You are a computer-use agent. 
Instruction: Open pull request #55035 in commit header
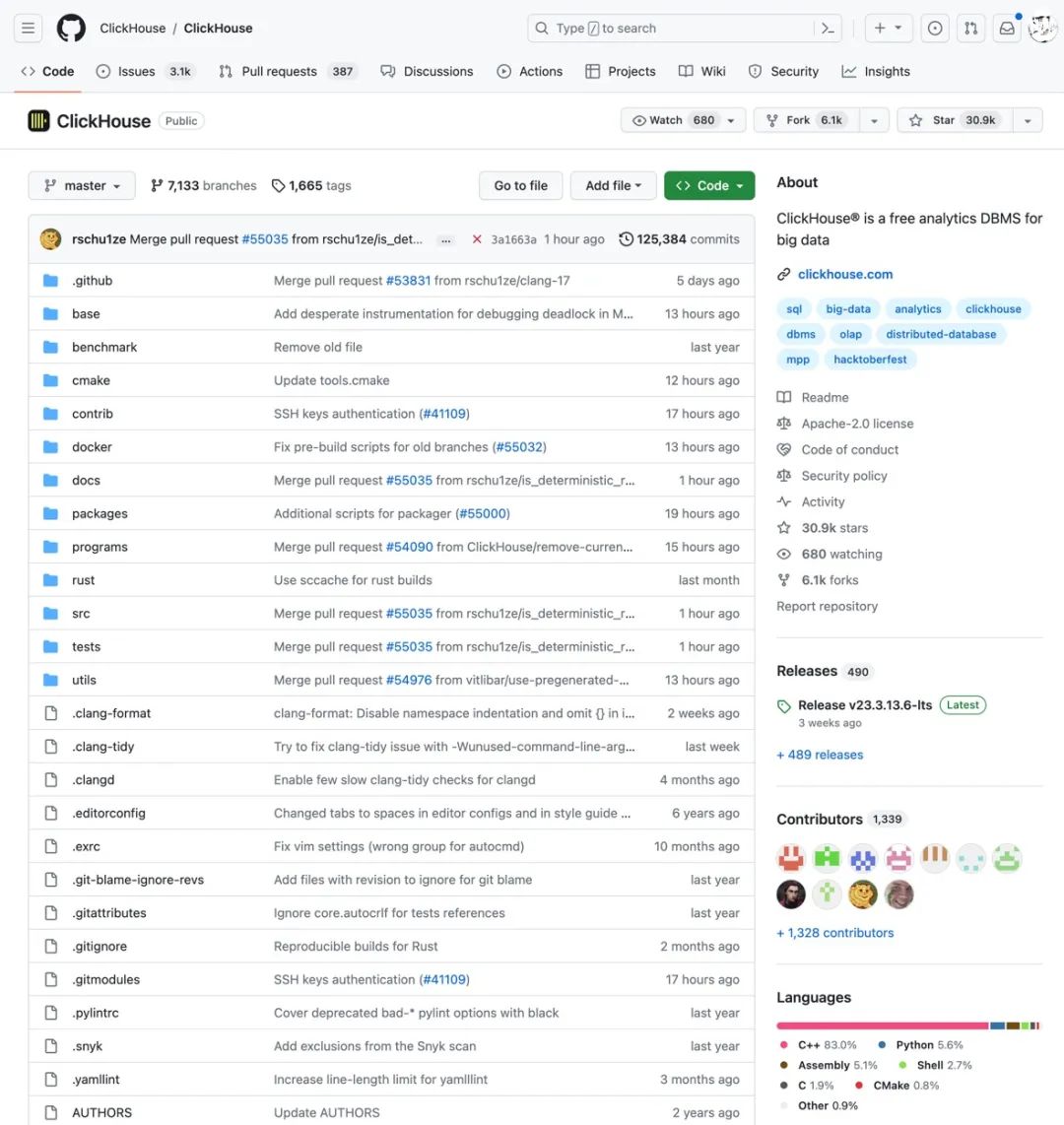tap(265, 239)
